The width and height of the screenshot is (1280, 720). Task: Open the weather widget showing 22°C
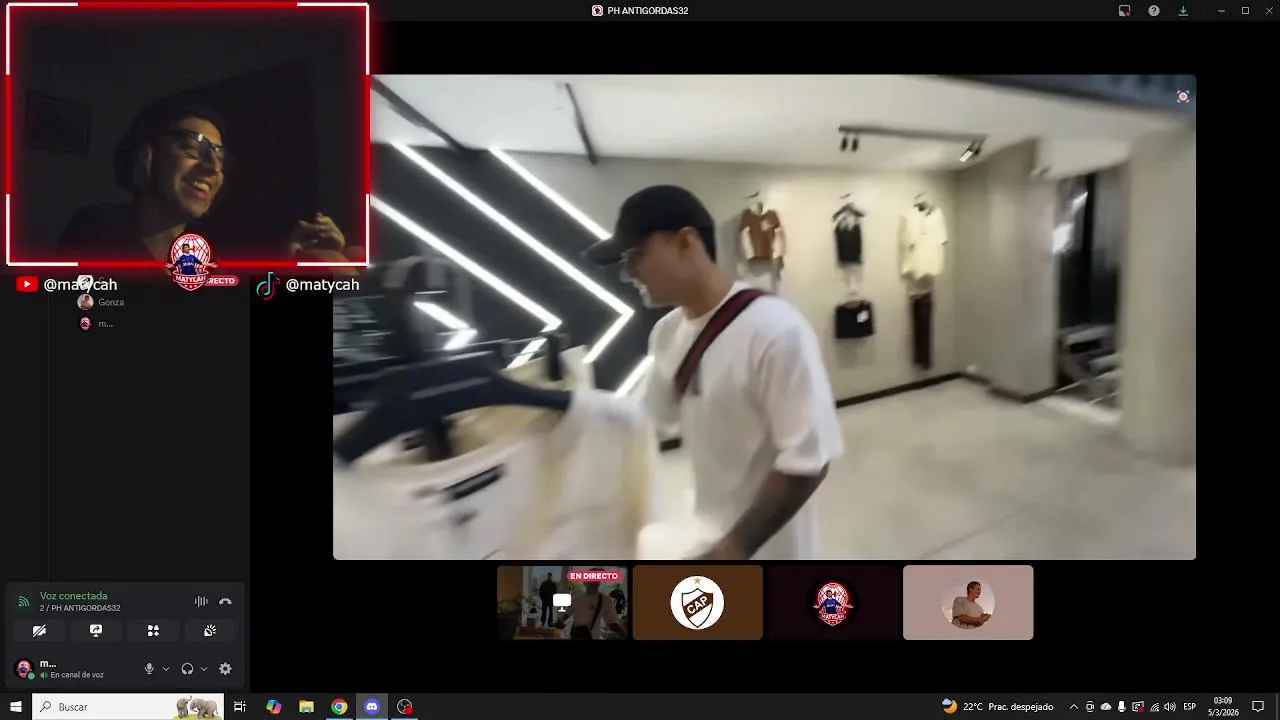[998, 707]
